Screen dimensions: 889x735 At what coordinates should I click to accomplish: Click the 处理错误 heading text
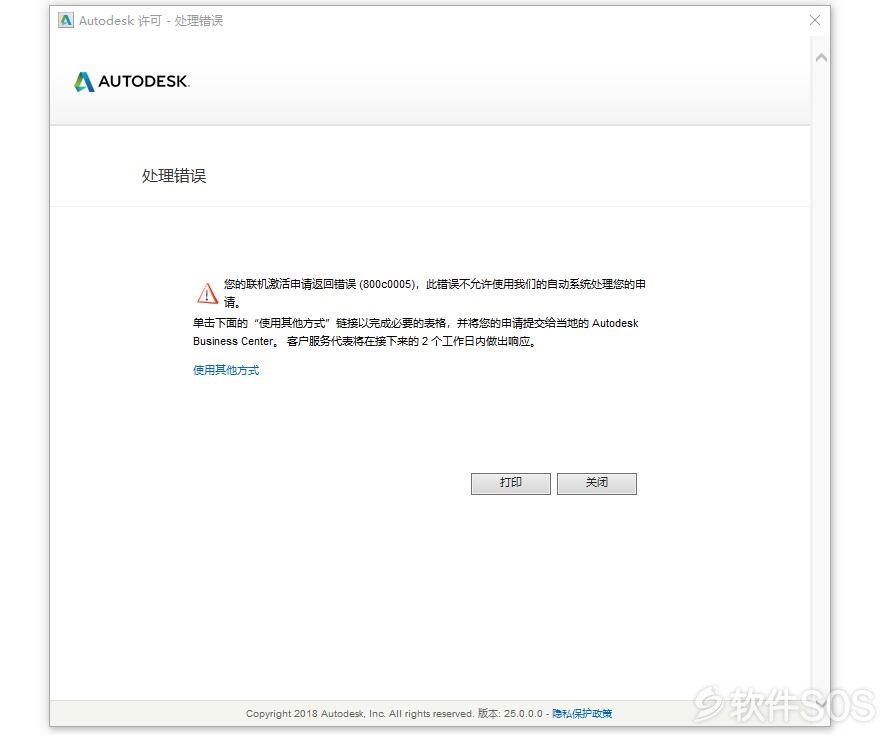(174, 176)
